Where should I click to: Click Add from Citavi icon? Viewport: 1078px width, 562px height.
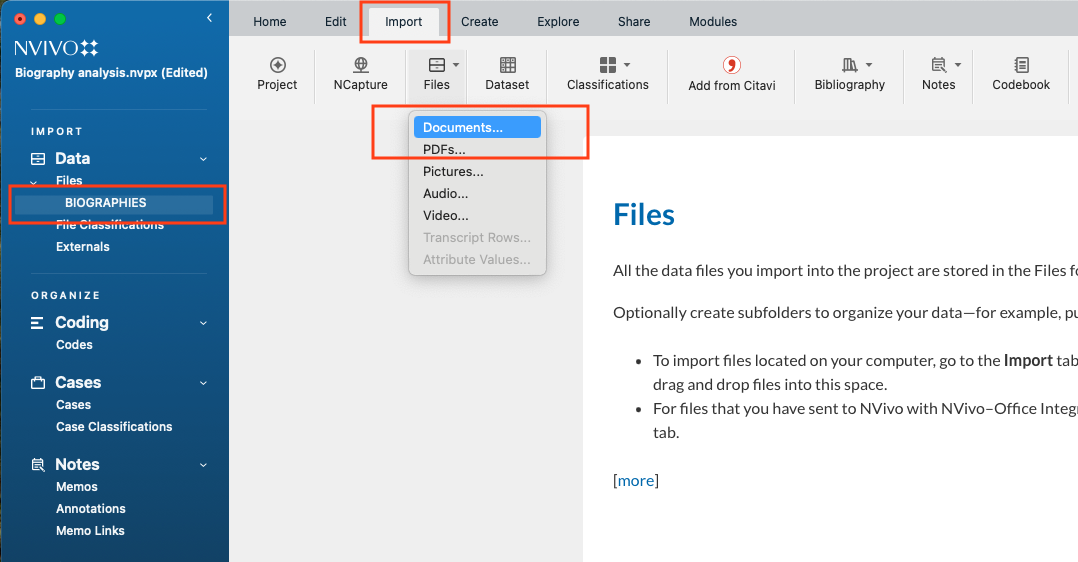[x=731, y=66]
